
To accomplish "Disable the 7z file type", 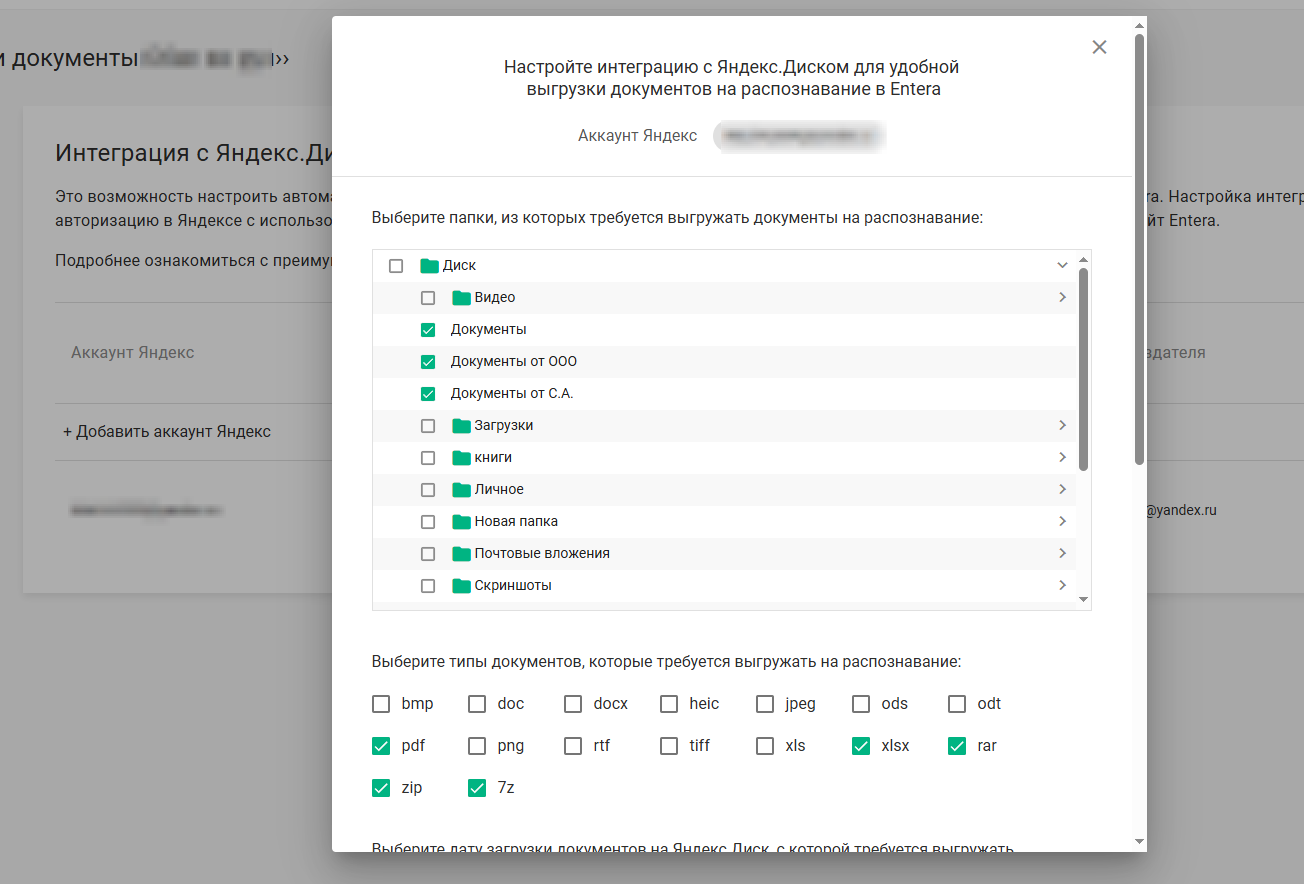I will point(477,788).
